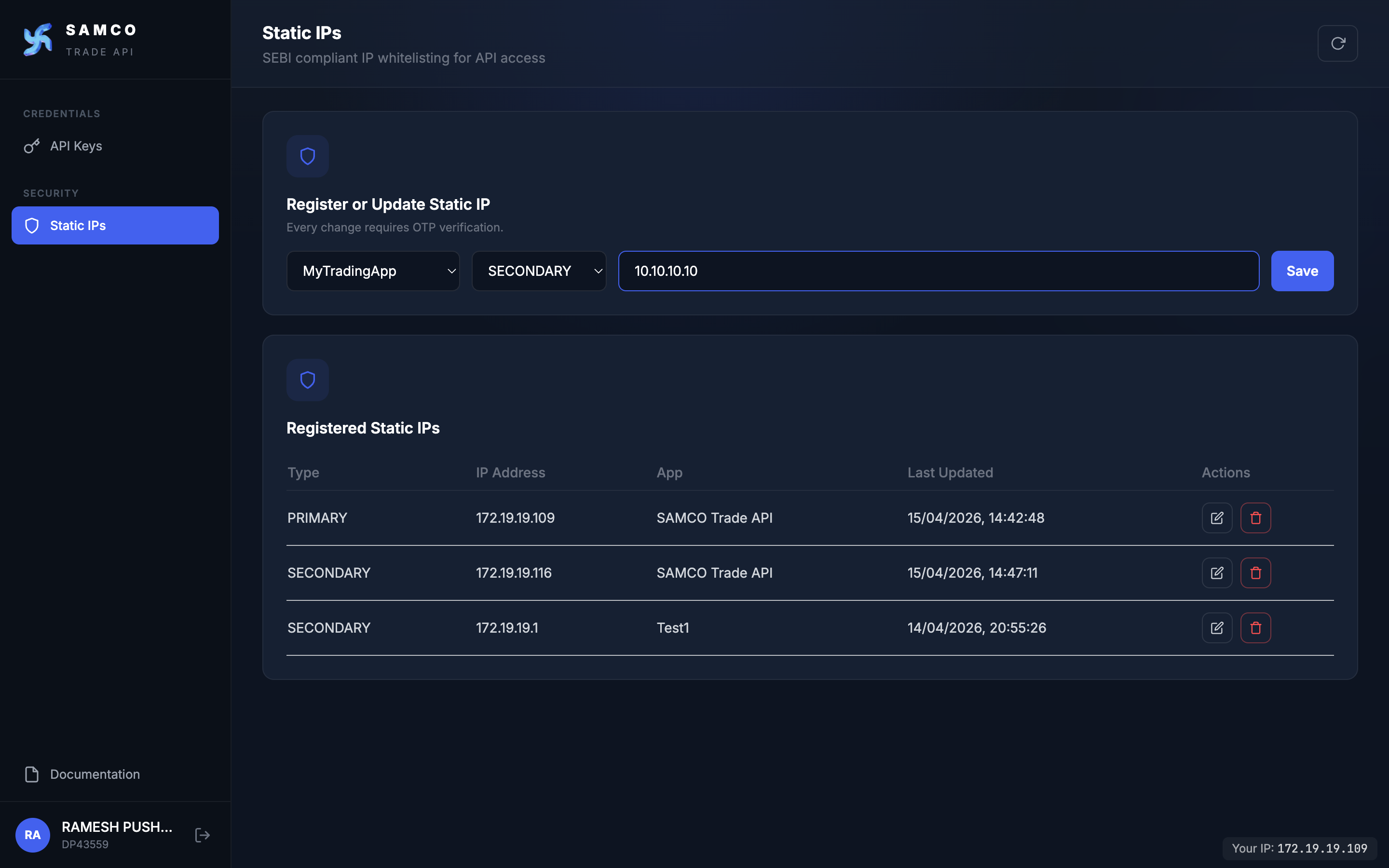1389x868 pixels.
Task: Click Registered Static IPs heading
Action: (363, 428)
